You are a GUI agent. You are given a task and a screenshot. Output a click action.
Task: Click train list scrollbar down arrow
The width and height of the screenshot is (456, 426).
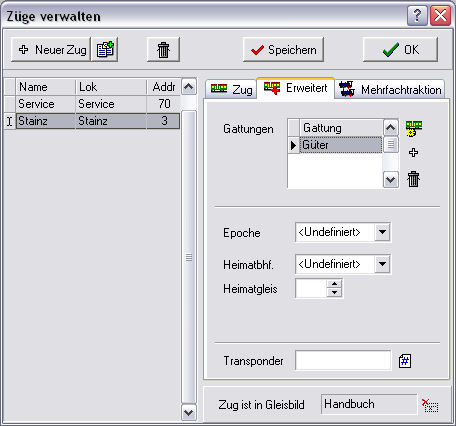[189, 413]
